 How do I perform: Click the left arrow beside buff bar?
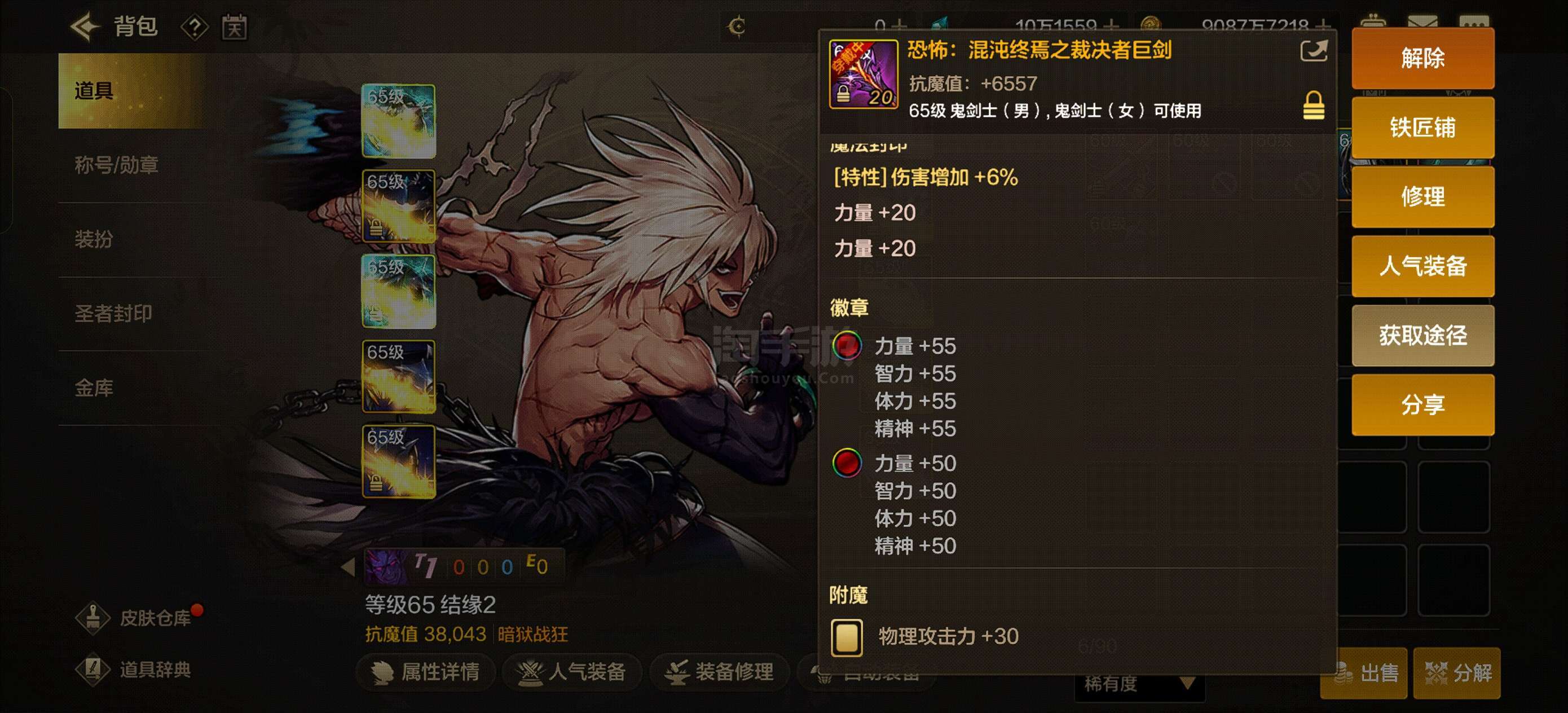pyautogui.click(x=348, y=567)
